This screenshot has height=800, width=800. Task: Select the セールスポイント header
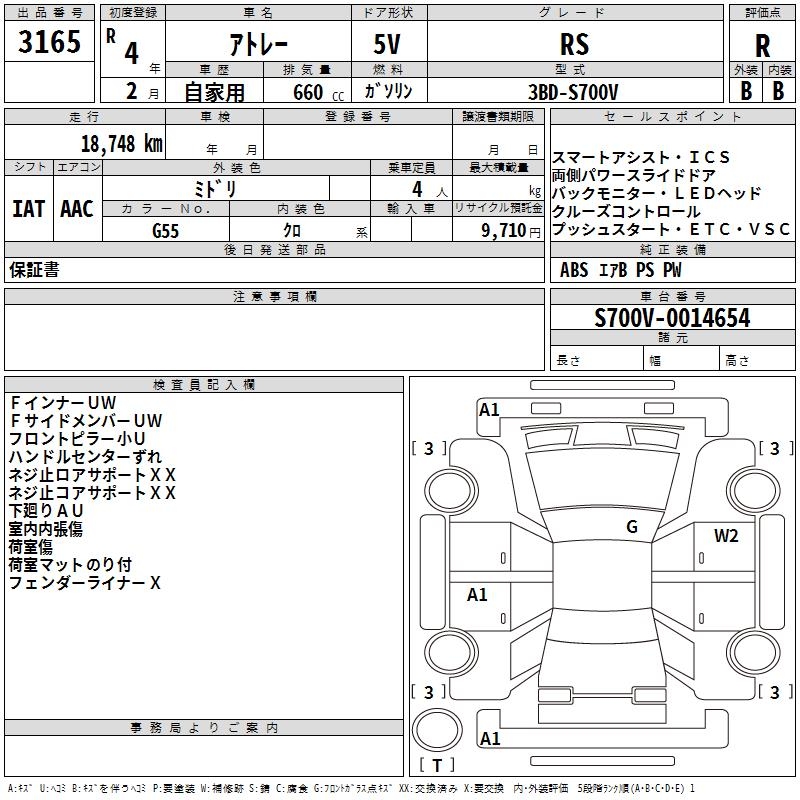click(x=672, y=117)
